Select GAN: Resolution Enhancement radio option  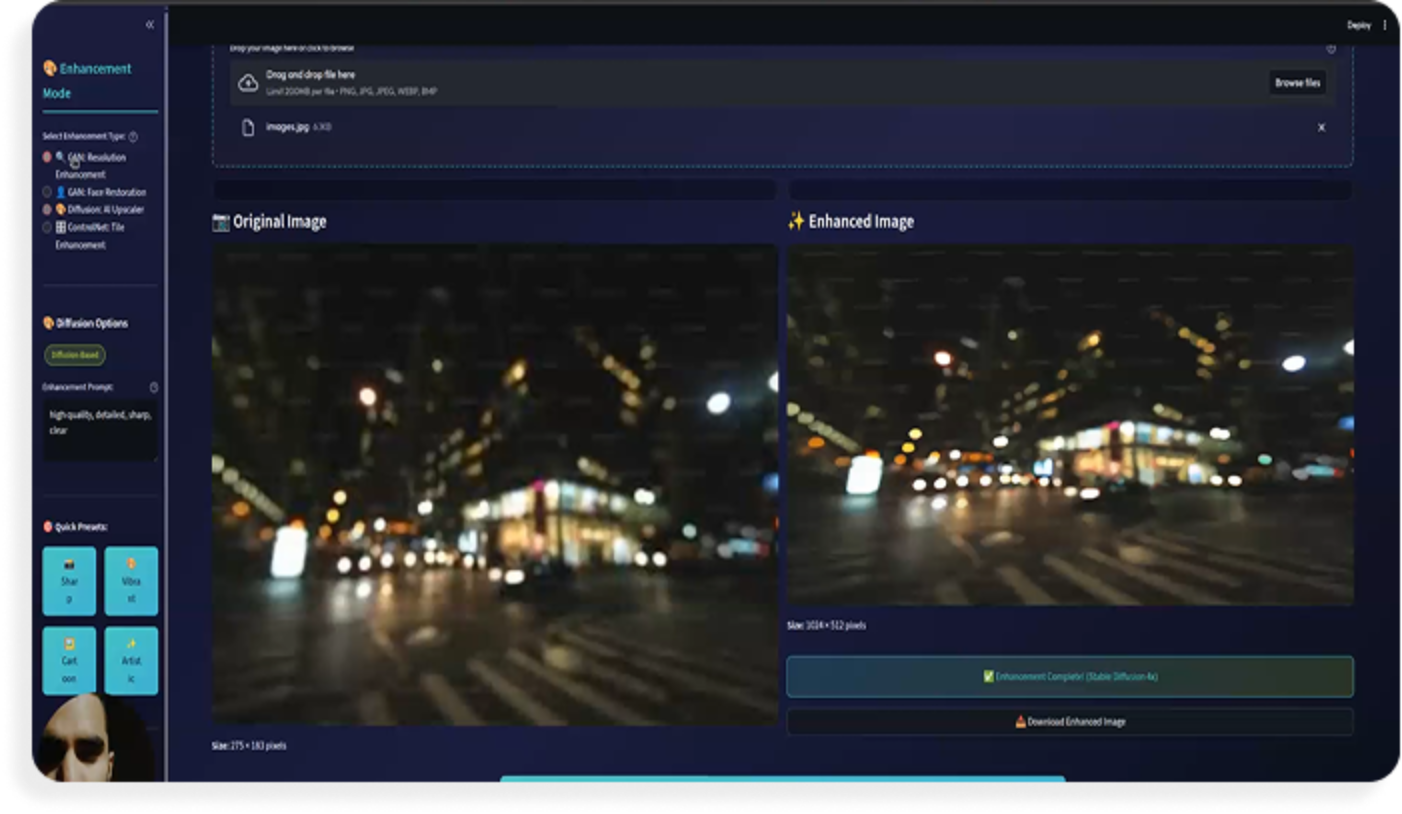click(x=47, y=157)
